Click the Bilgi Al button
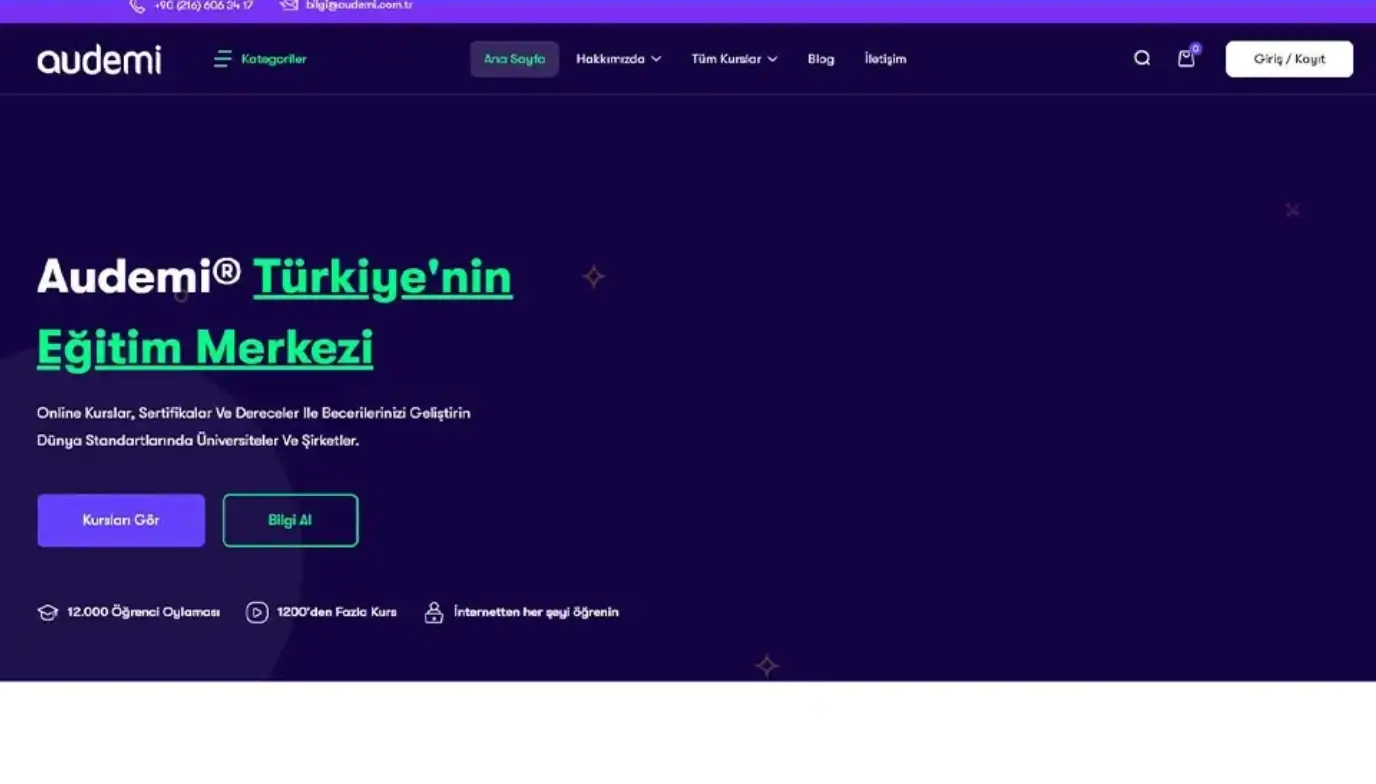Viewport: 1376px width, 784px height. [290, 520]
